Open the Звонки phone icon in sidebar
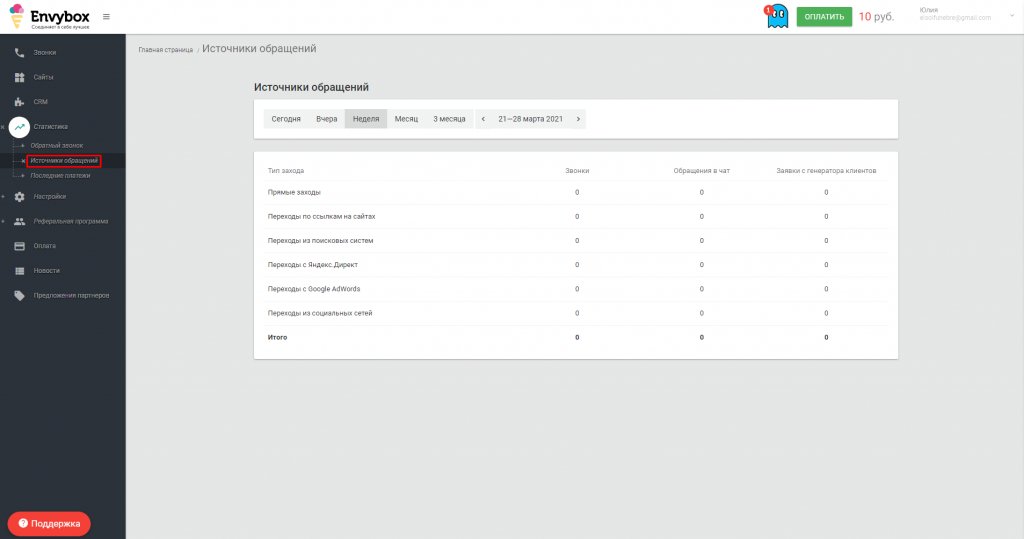Image resolution: width=1024 pixels, height=539 pixels. click(20, 52)
